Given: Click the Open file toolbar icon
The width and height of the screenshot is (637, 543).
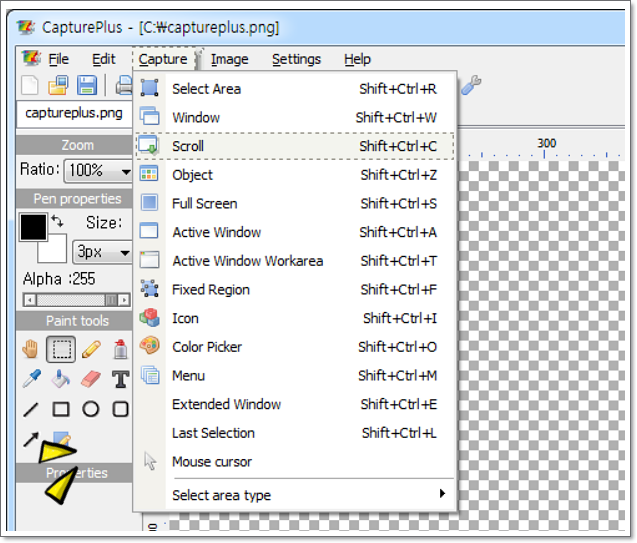Looking at the screenshot, I should tap(58, 85).
